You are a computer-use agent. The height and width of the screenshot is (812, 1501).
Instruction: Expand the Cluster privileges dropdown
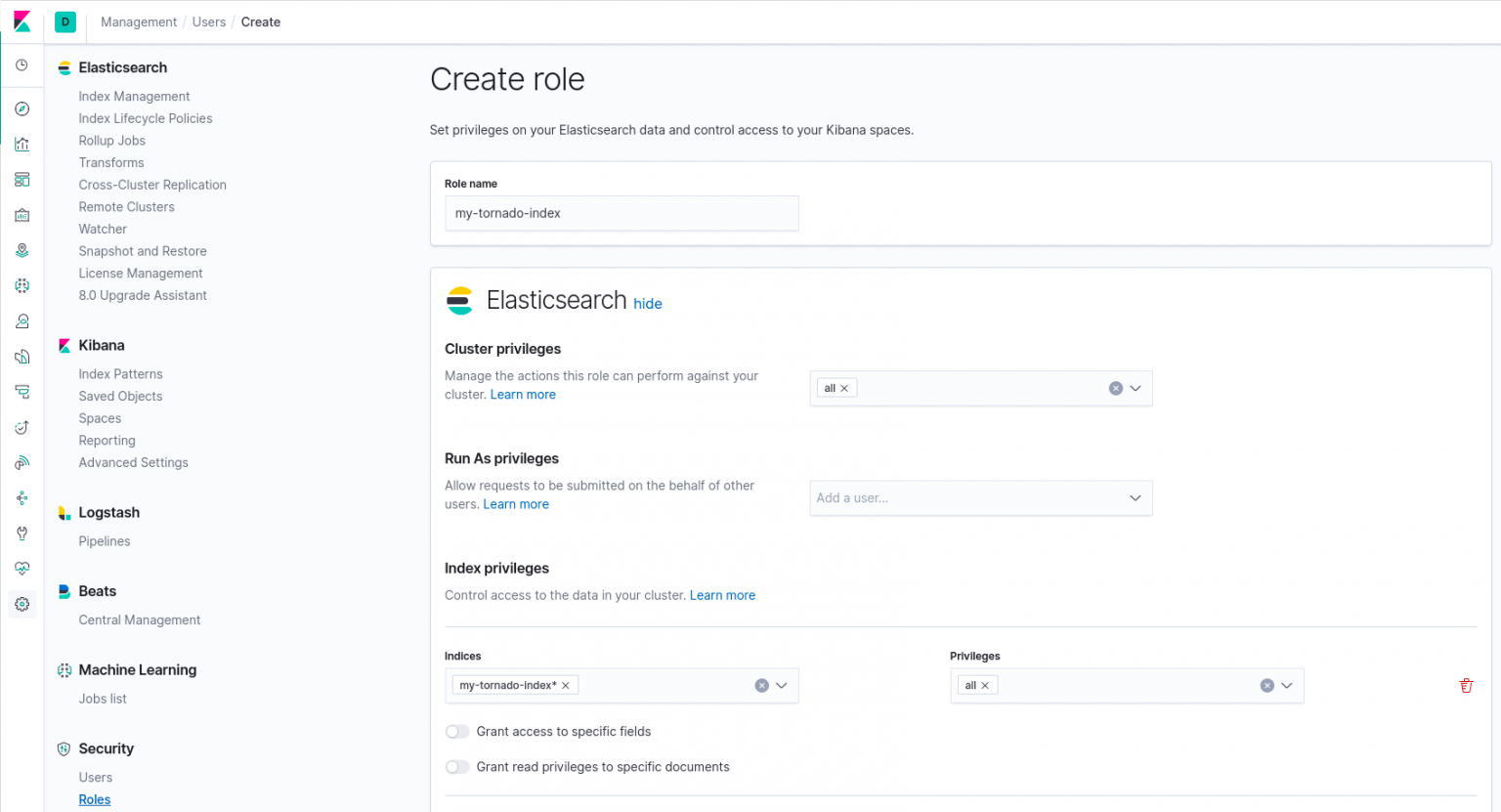(x=1136, y=388)
